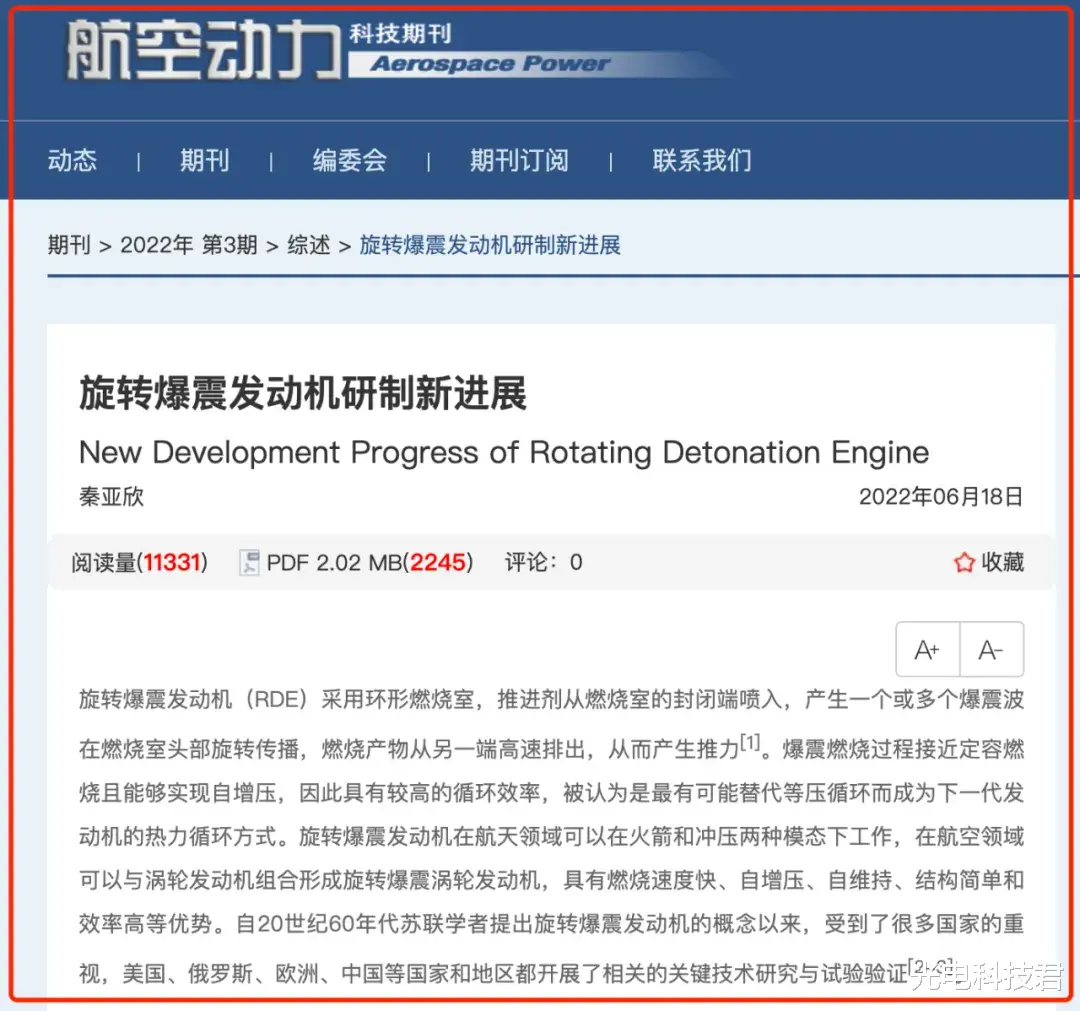Click the 收藏 label
1080x1011 pixels.
[x=1003, y=563]
